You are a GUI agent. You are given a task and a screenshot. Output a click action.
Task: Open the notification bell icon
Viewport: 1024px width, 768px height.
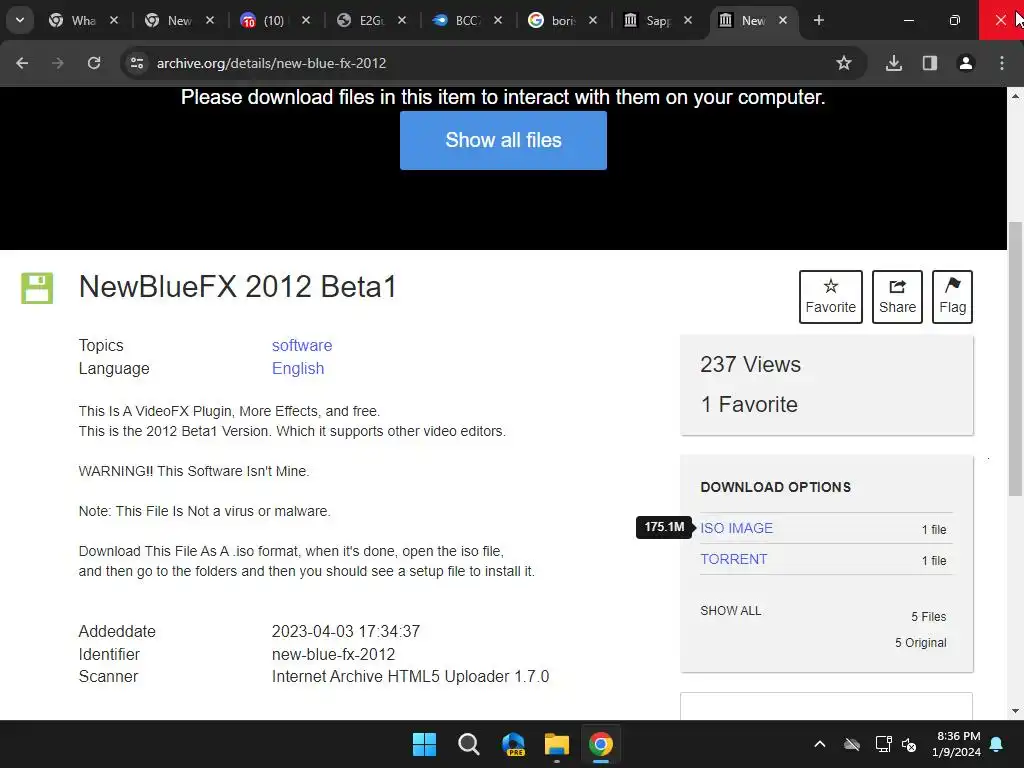(x=997, y=744)
